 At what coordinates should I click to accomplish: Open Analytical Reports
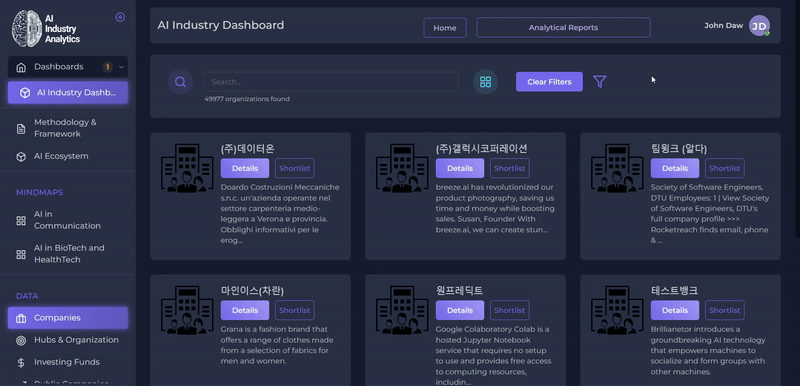point(563,28)
